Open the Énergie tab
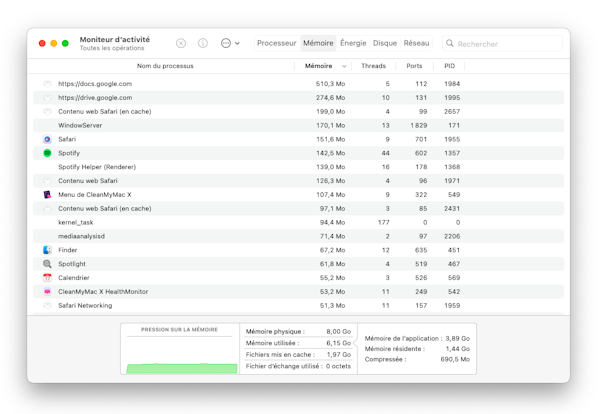608x414 pixels. 353,43
